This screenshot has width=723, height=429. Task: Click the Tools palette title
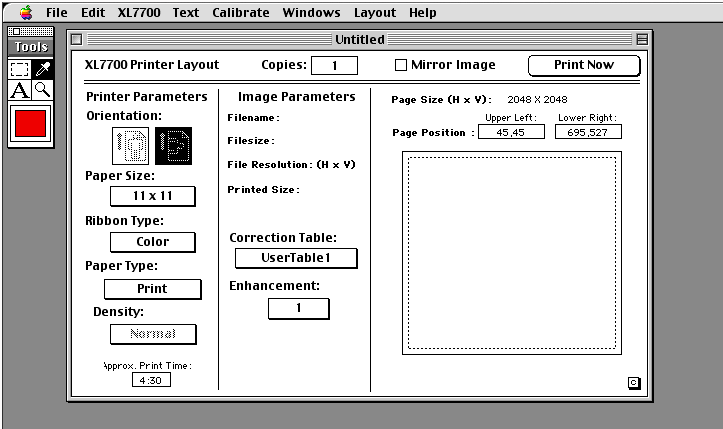(x=31, y=47)
